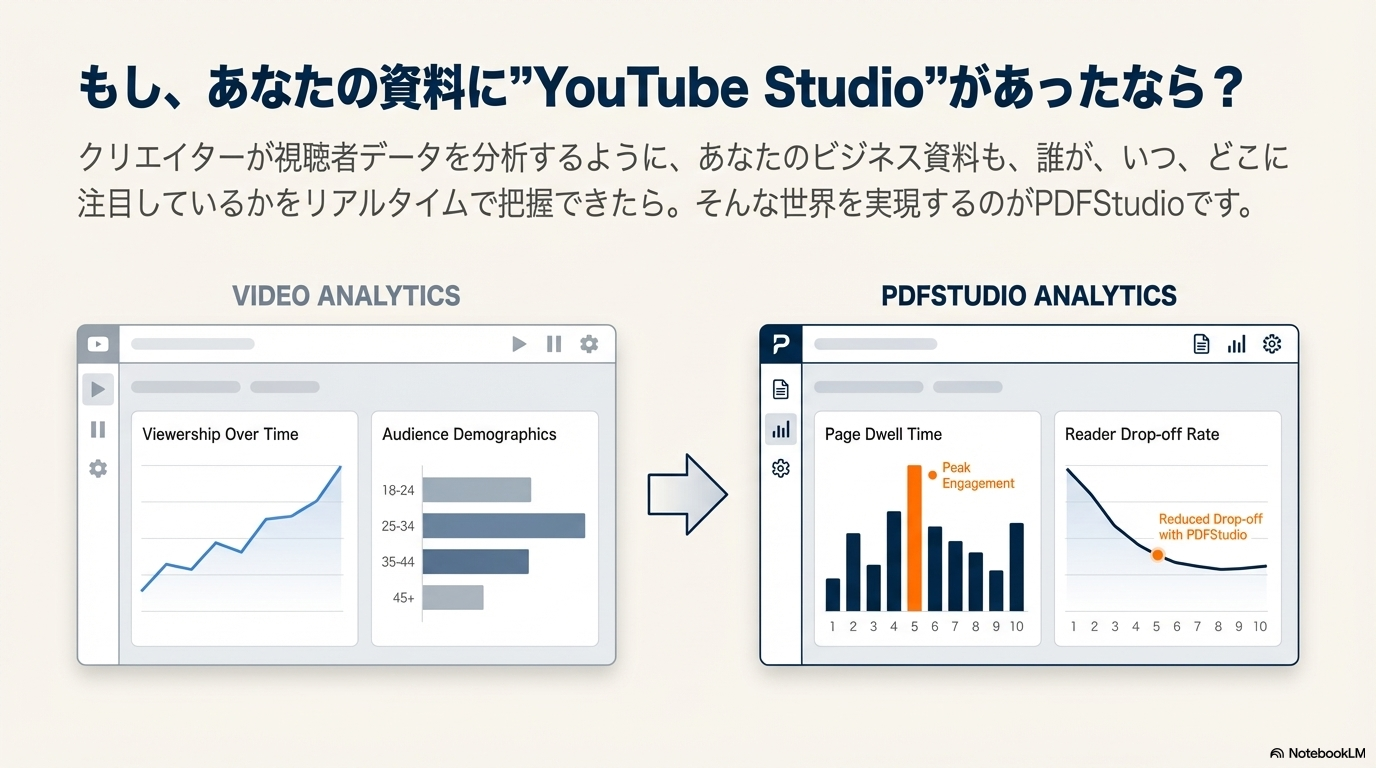Open the gear settings in PDFStudio top bar
Image resolution: width=1376 pixels, height=768 pixels.
pyautogui.click(x=1272, y=344)
